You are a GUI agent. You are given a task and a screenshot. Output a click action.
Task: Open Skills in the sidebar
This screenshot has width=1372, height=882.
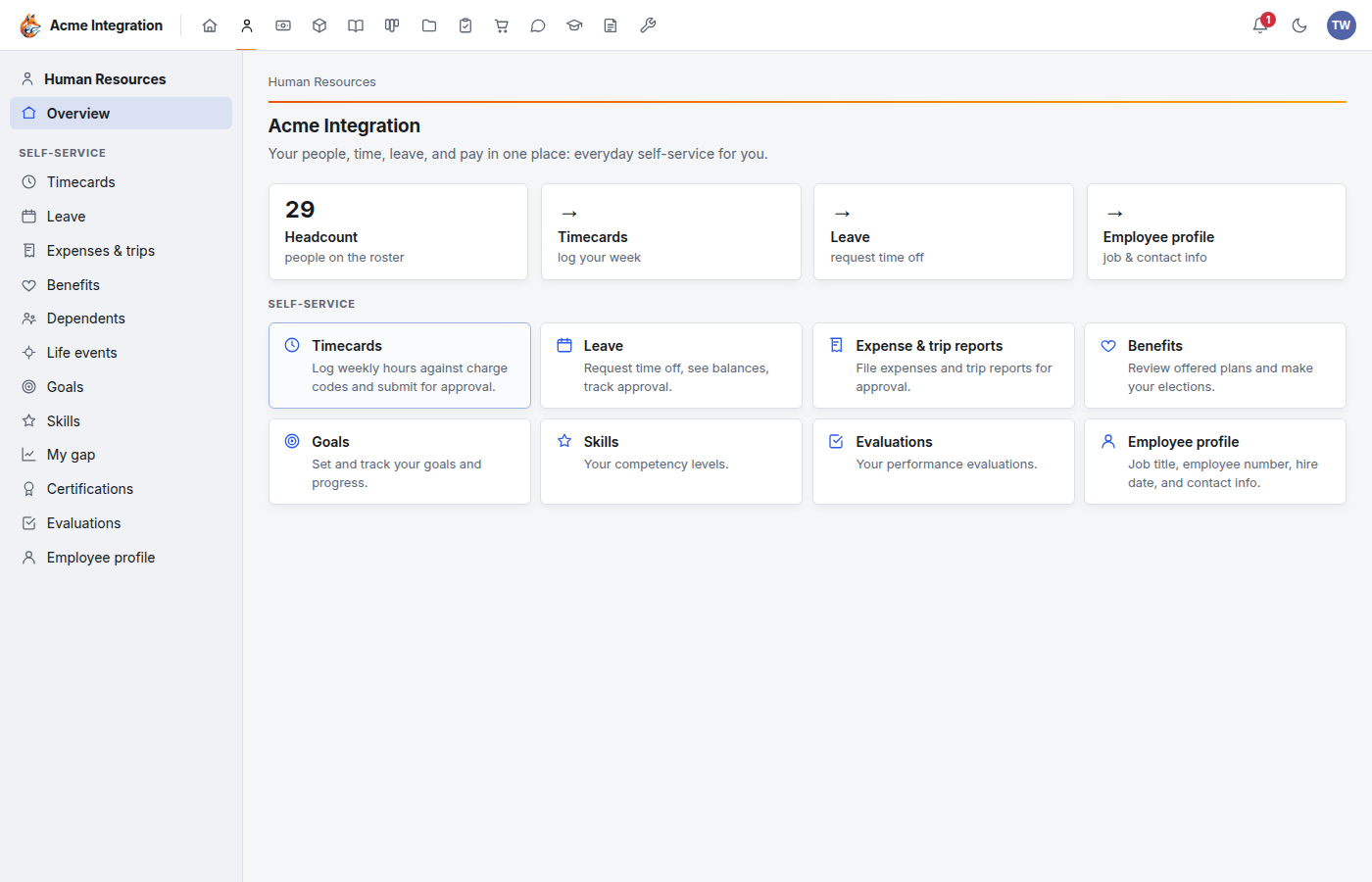tap(121, 421)
